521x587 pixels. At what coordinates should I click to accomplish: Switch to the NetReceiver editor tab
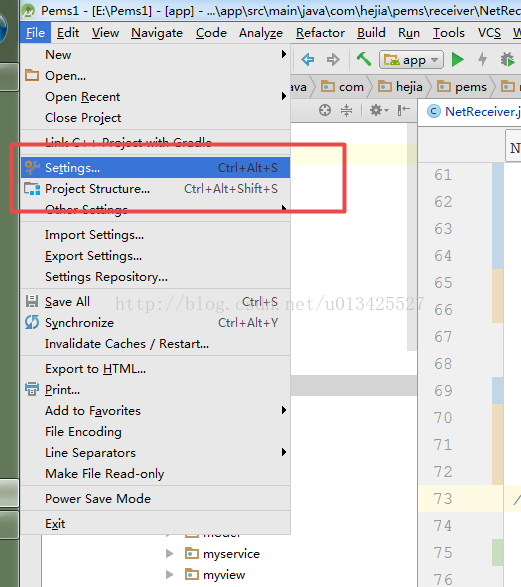click(471, 112)
